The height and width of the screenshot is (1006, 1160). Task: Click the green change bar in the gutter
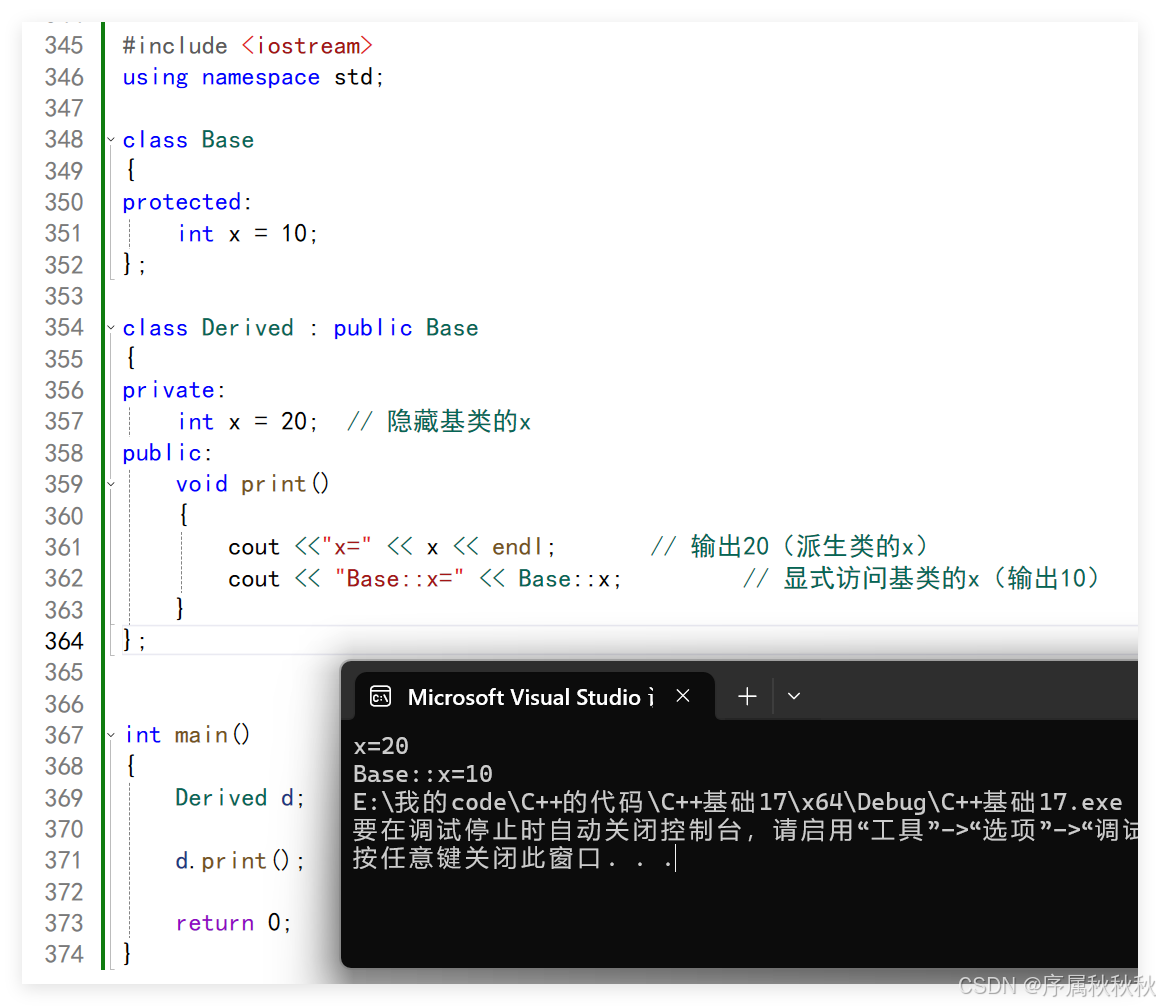(103, 400)
